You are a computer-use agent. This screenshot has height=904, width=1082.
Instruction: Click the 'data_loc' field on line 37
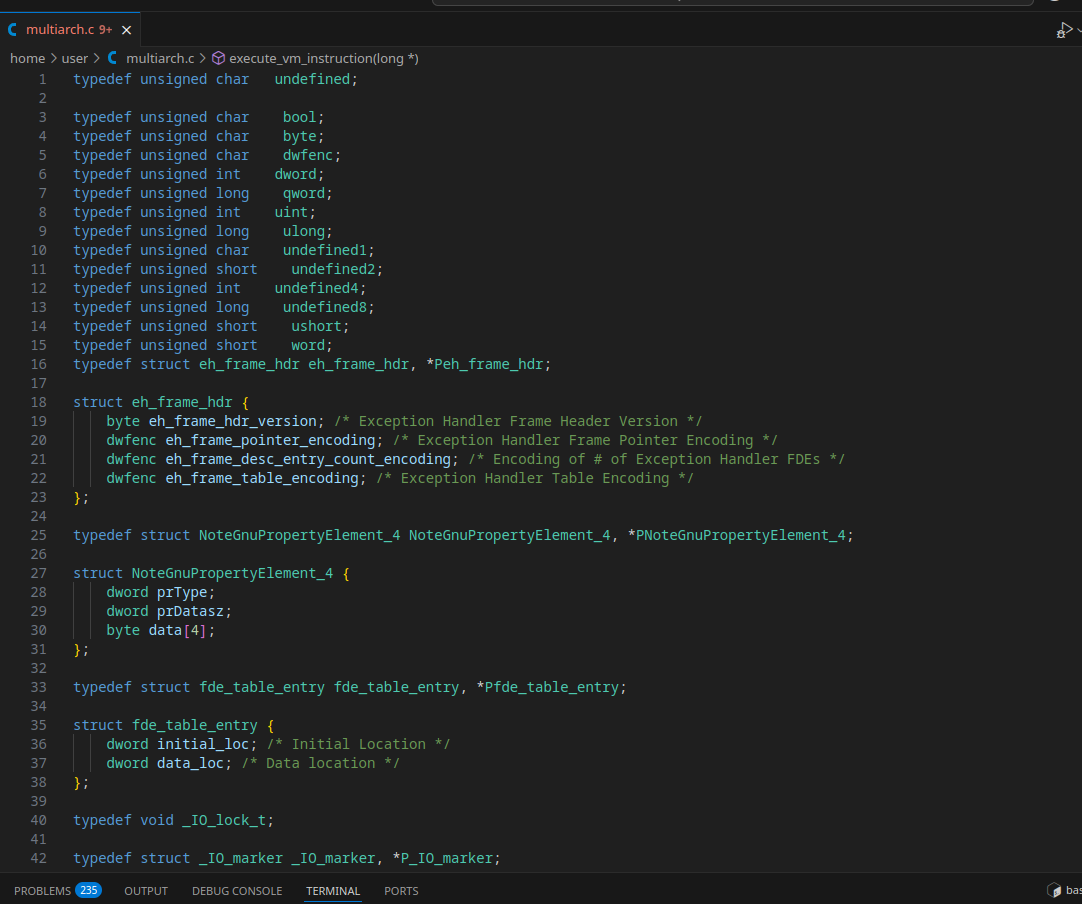click(190, 763)
